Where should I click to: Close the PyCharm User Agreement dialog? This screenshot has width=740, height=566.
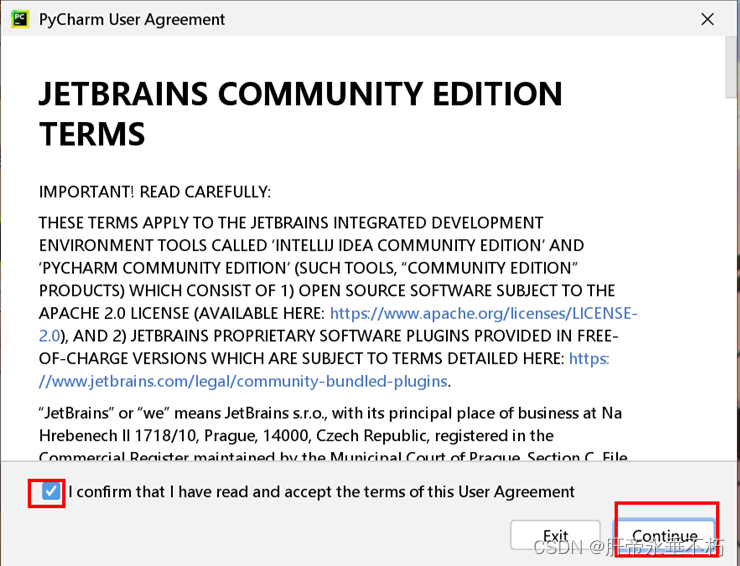[x=707, y=19]
